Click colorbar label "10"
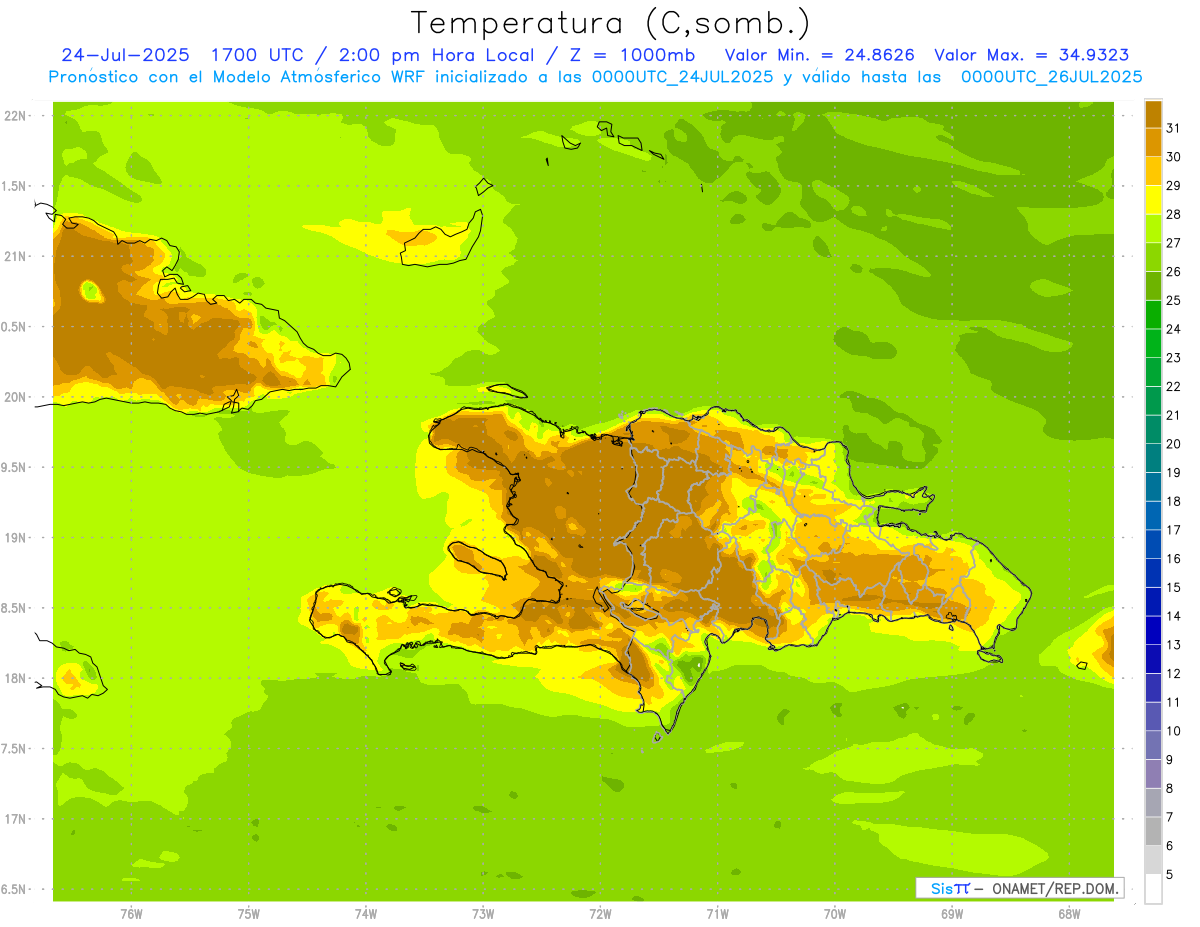Image resolution: width=1200 pixels, height=927 pixels. tap(1174, 731)
